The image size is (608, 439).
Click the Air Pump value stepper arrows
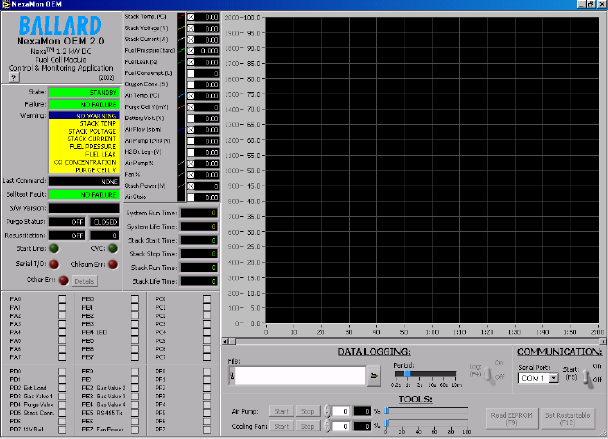[328, 411]
